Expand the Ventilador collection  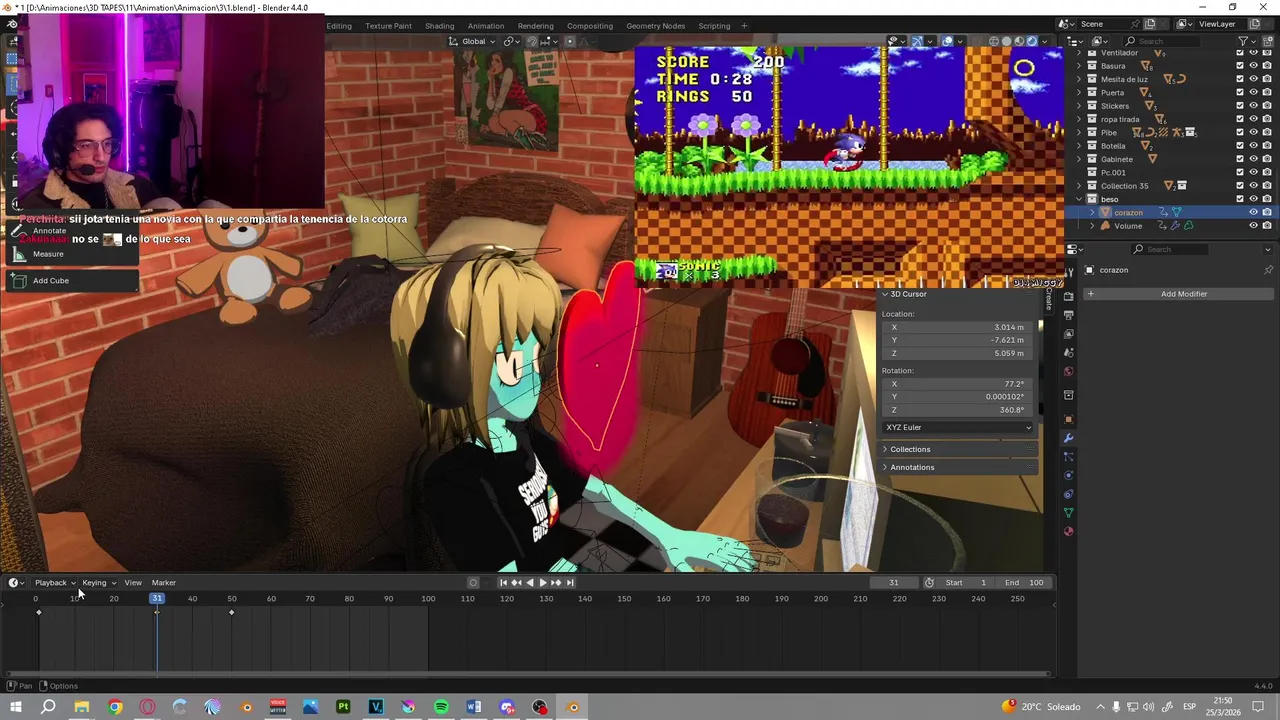click(x=1079, y=52)
